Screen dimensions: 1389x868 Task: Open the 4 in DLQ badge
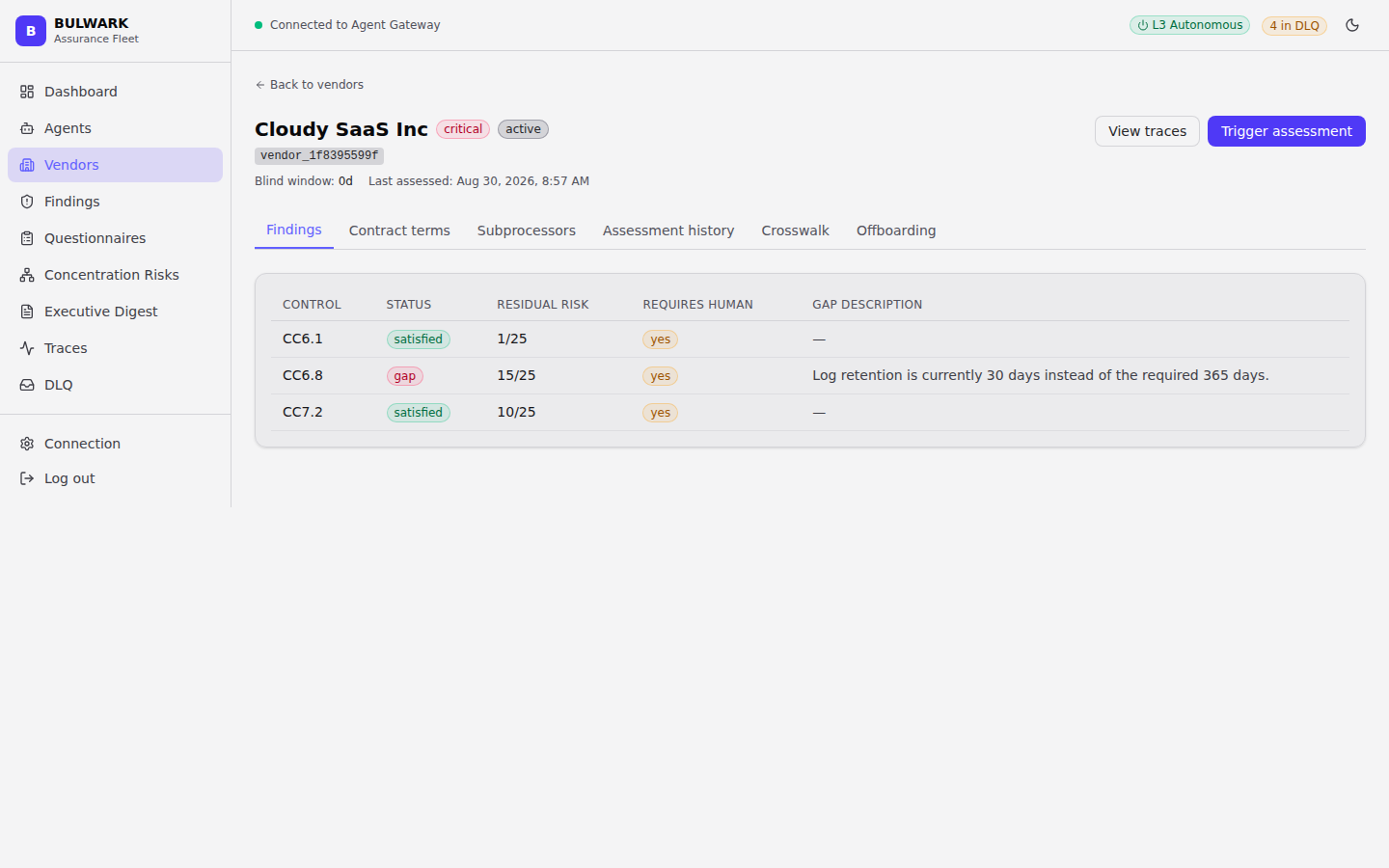[1294, 26]
